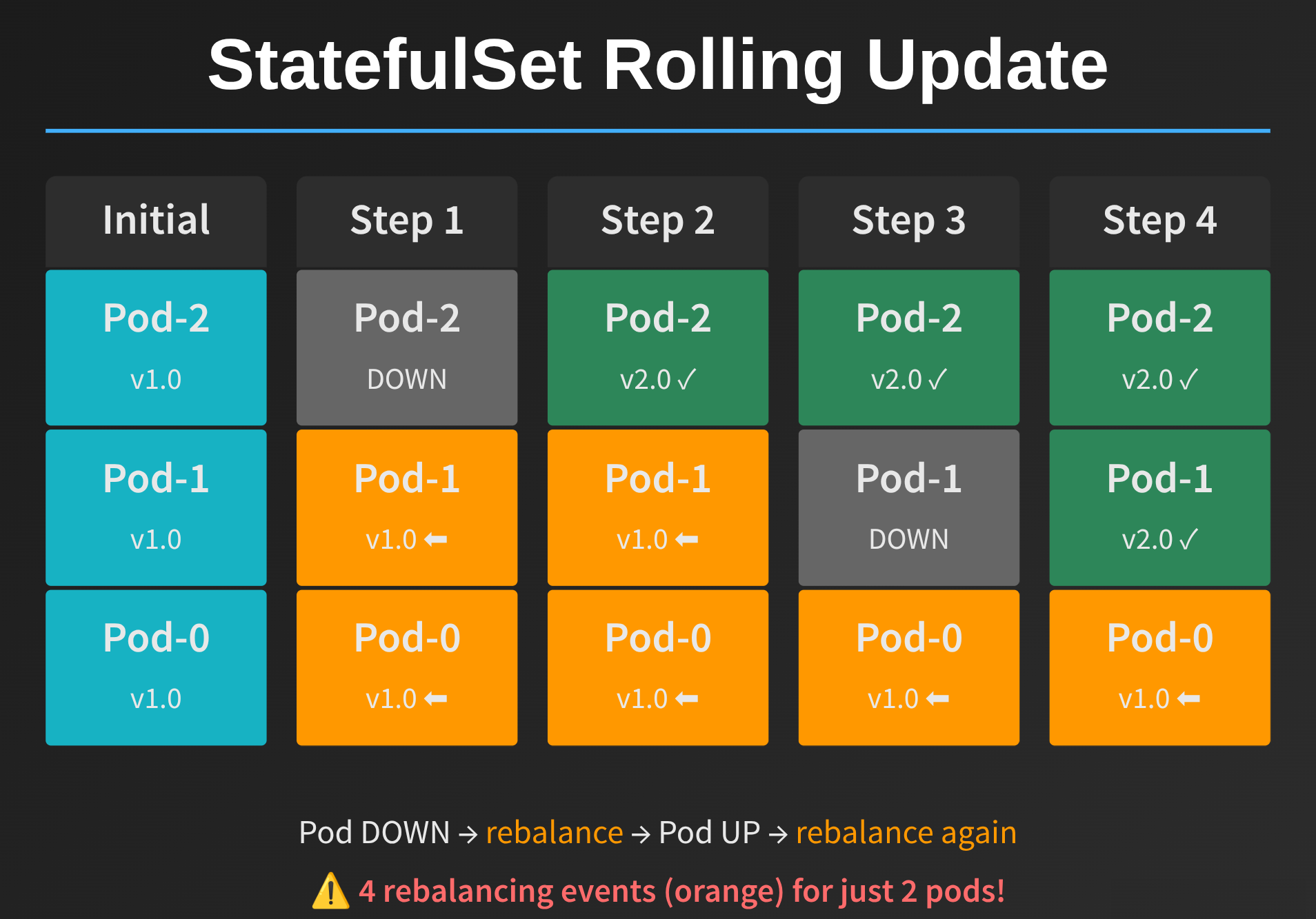Click the '4 rebalancing events' warning text
The width and height of the screenshot is (1316, 919).
(x=681, y=891)
